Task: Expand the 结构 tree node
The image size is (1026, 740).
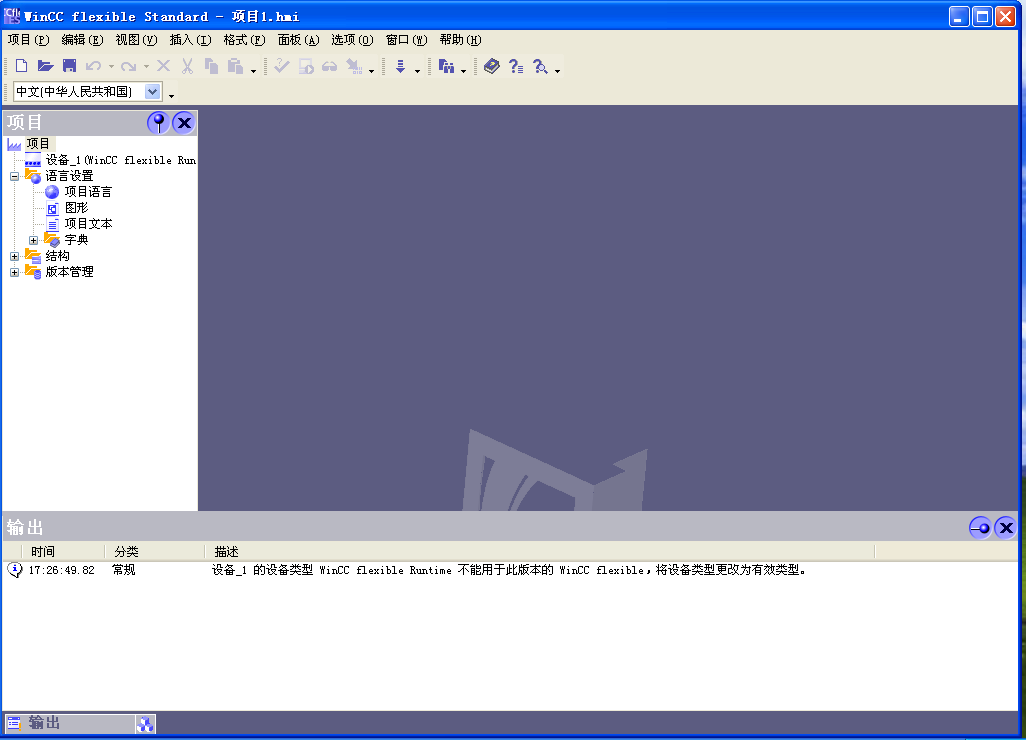Action: (14, 256)
